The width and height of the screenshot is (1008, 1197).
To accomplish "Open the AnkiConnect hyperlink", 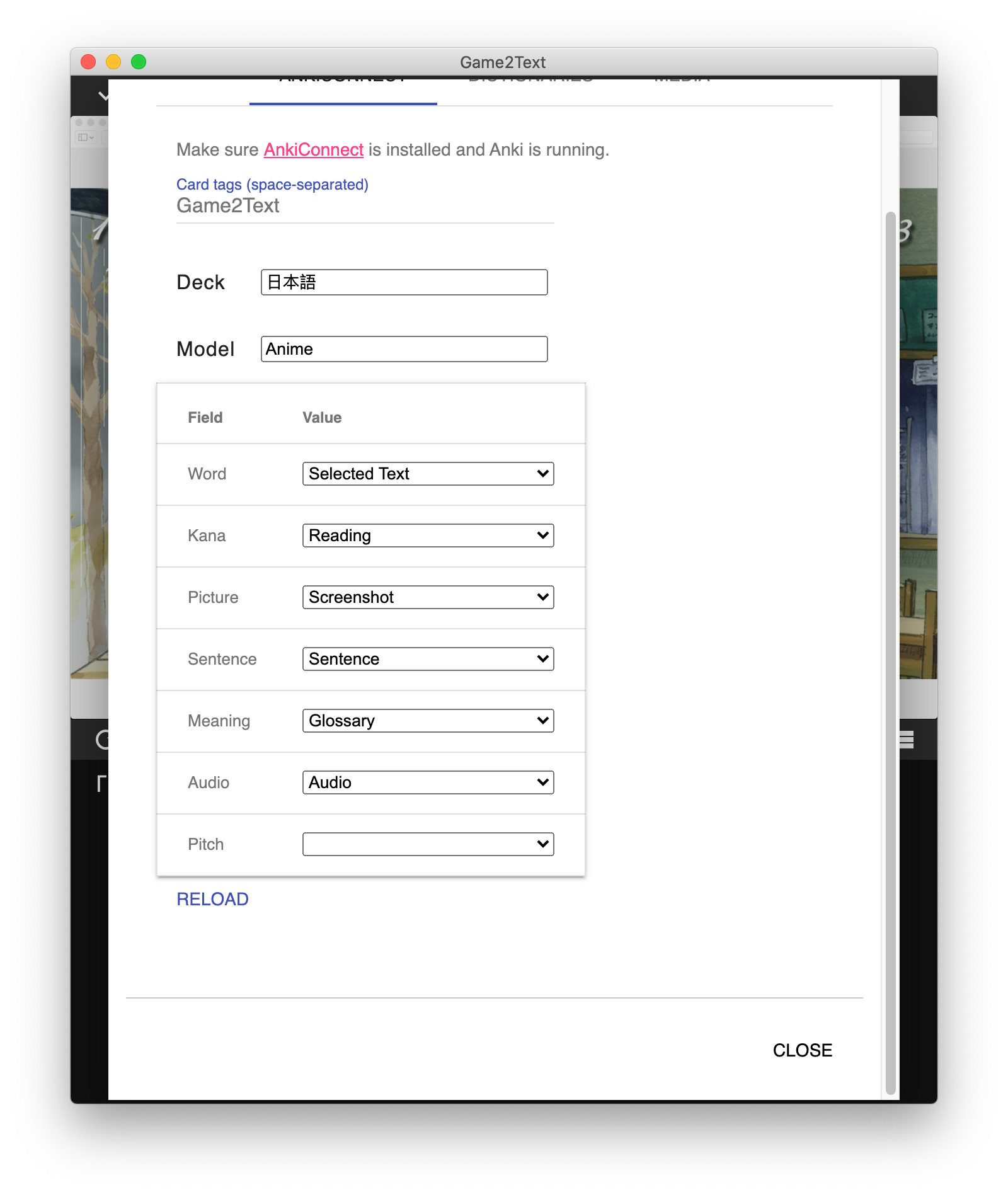I will [313, 149].
